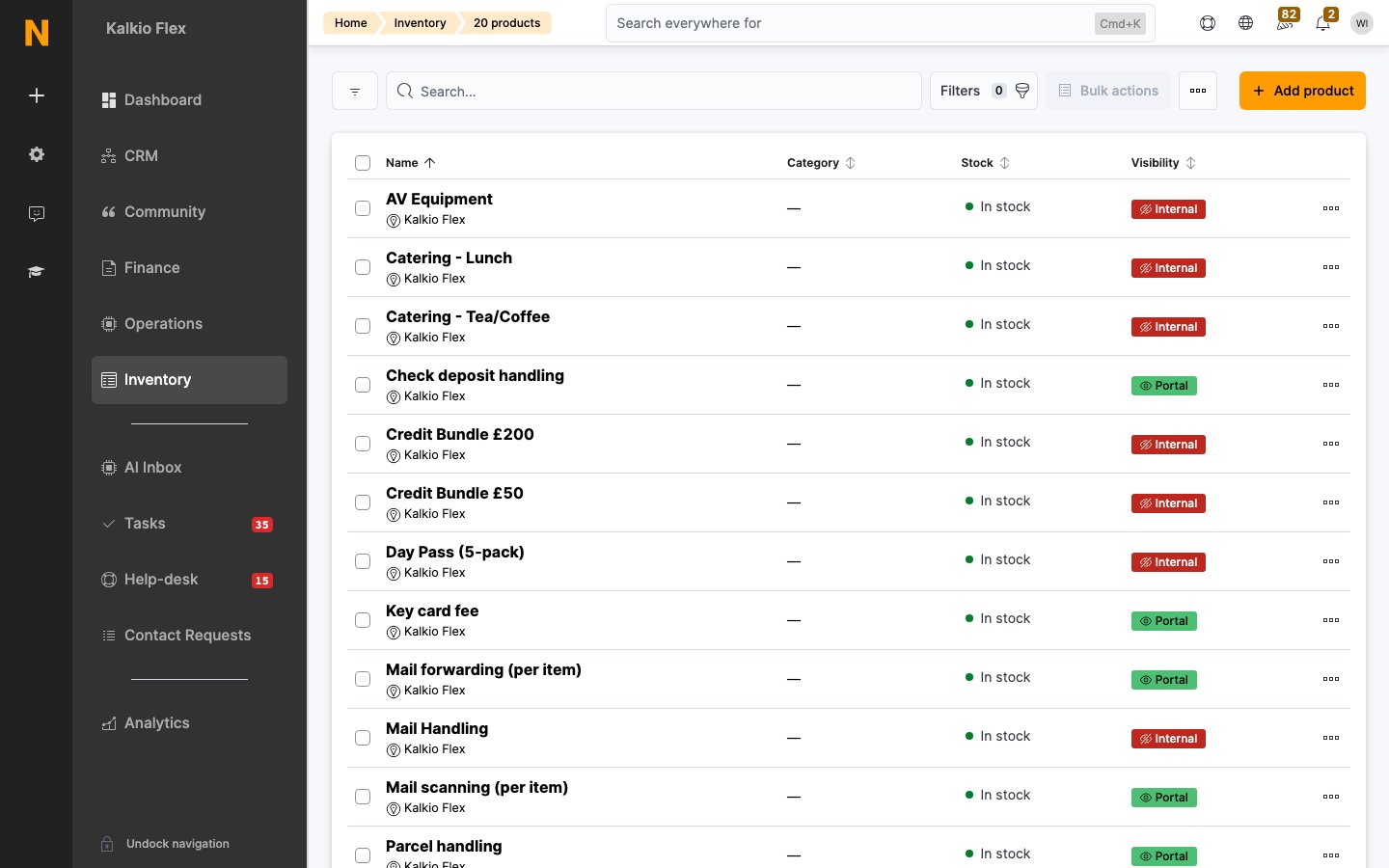The width and height of the screenshot is (1389, 868).
Task: Open the WI user avatar menu
Action: 1362,23
